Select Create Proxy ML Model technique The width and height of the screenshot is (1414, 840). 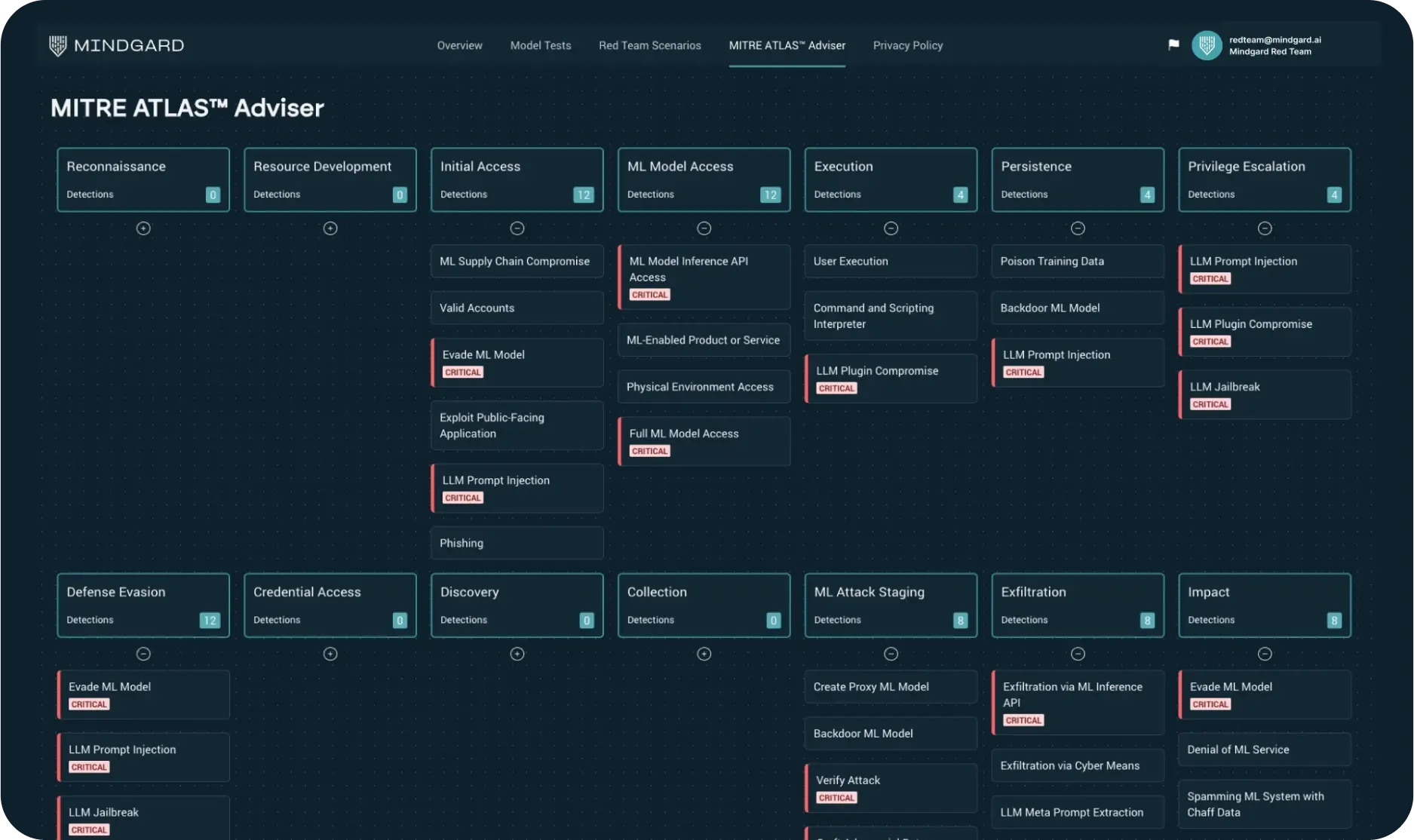coord(891,687)
